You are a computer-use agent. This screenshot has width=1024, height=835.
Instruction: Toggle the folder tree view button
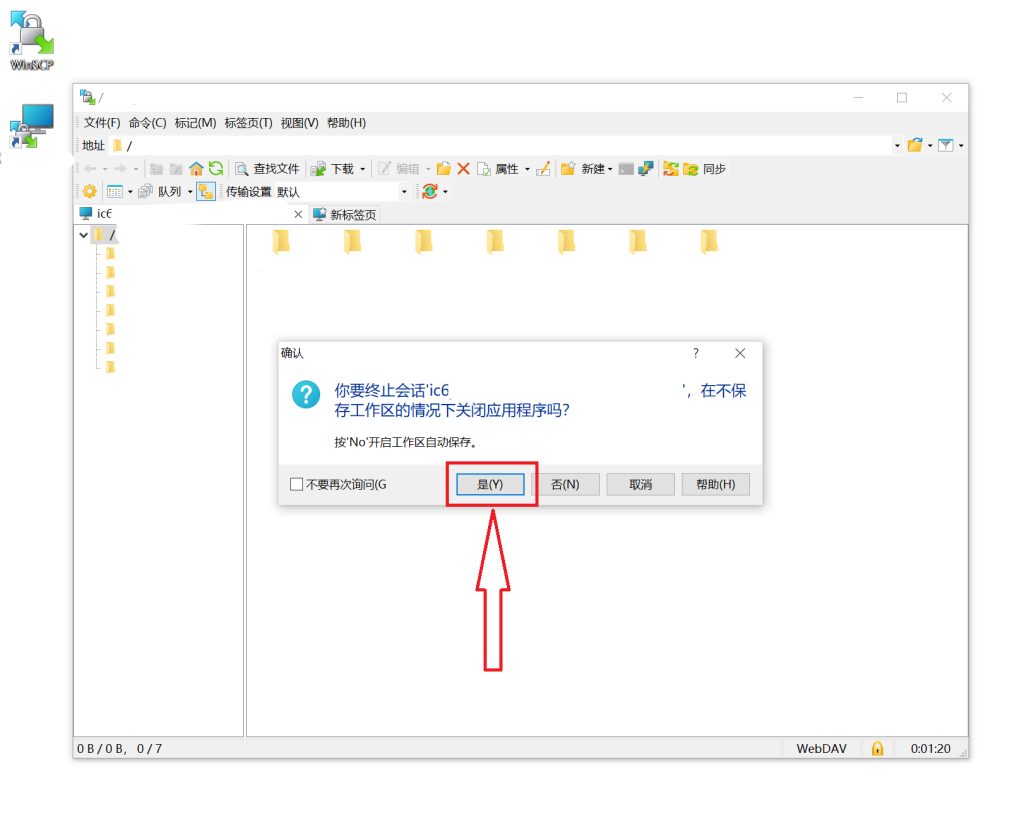coord(206,191)
